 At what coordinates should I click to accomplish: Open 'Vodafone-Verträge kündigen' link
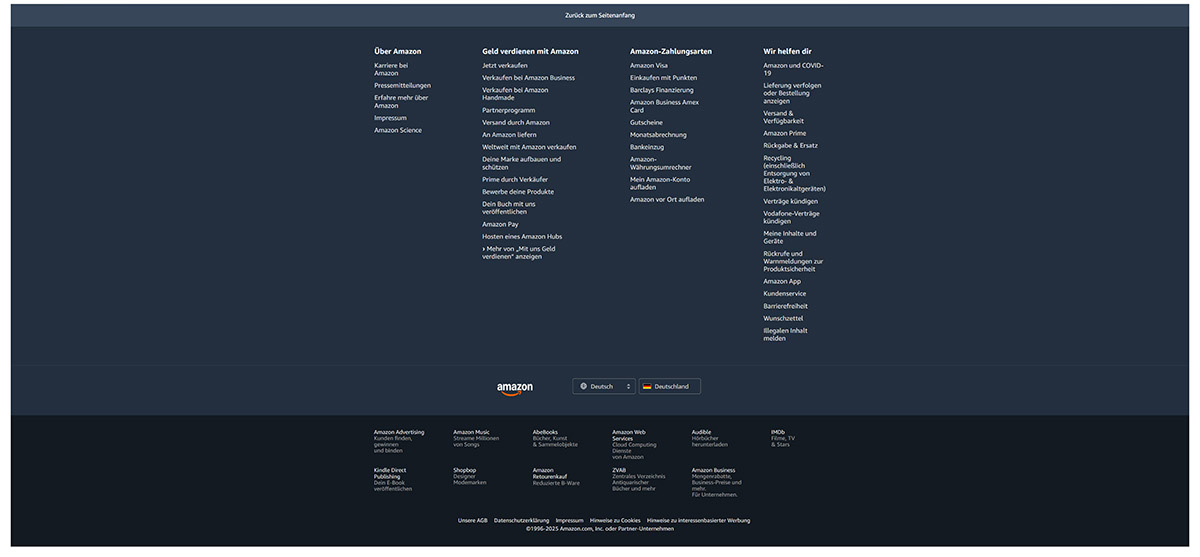(x=792, y=217)
